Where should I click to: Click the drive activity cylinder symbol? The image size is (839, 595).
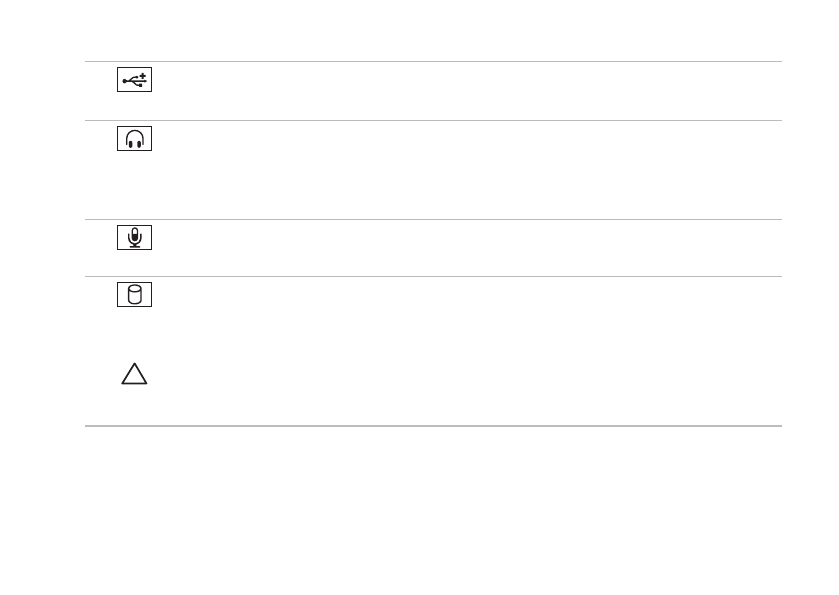coord(134,295)
